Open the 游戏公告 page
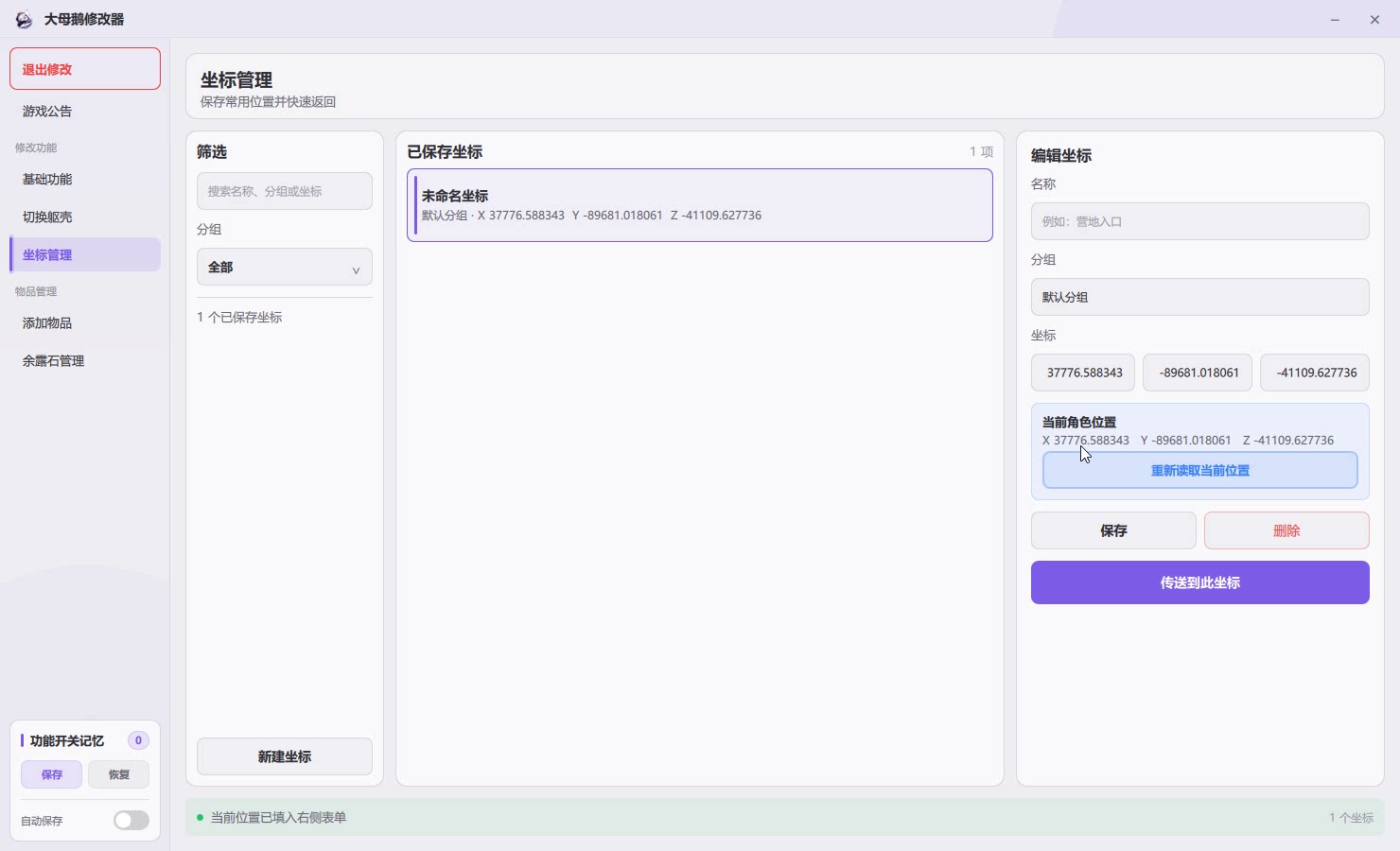 coord(85,111)
